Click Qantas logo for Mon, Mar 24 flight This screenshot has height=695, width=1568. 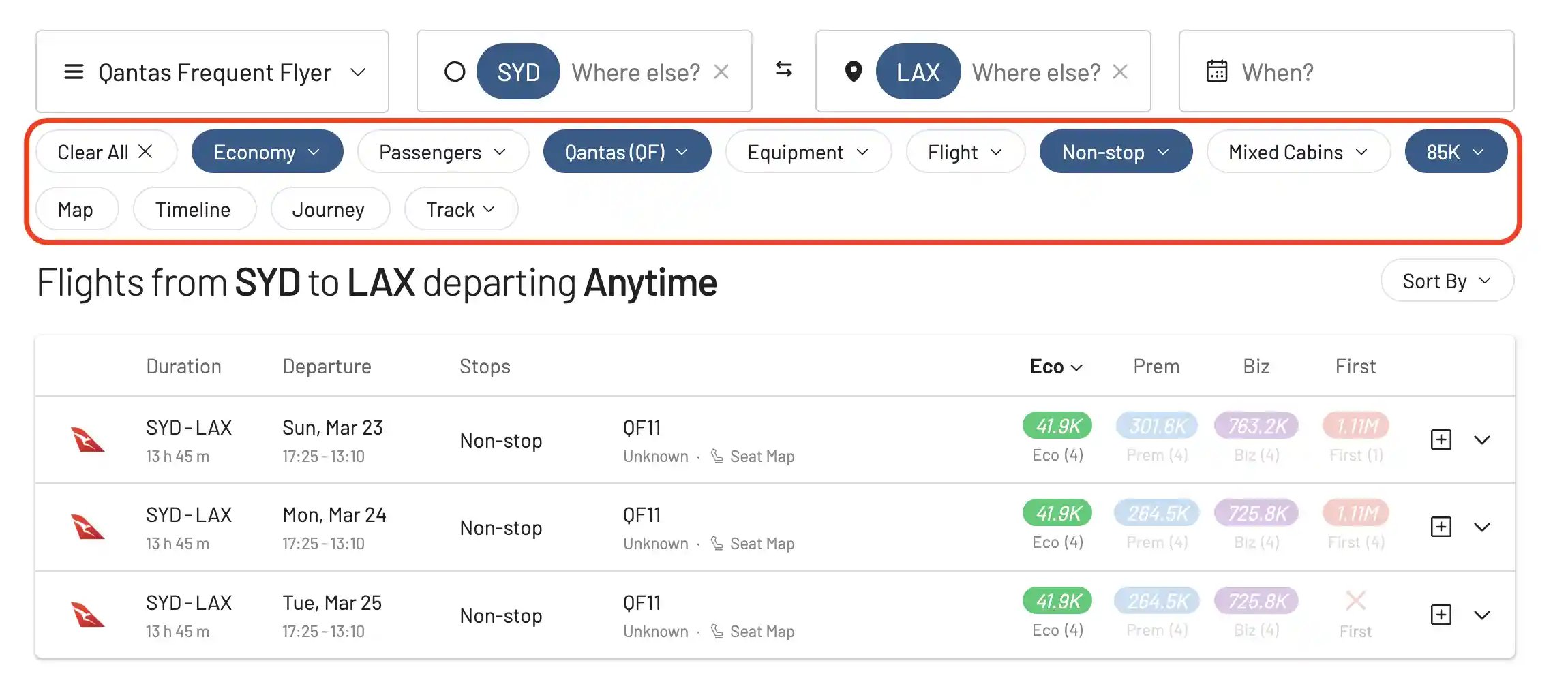(x=88, y=527)
